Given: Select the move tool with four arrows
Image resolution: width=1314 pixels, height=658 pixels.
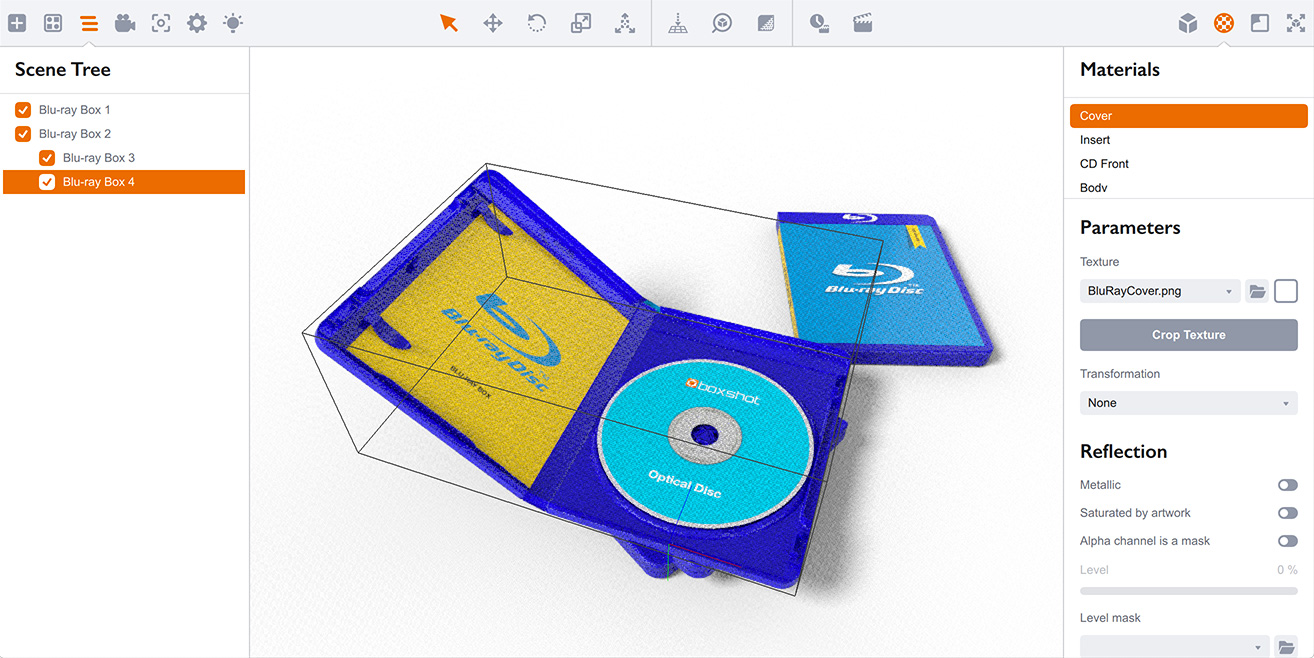Looking at the screenshot, I should tap(493, 23).
